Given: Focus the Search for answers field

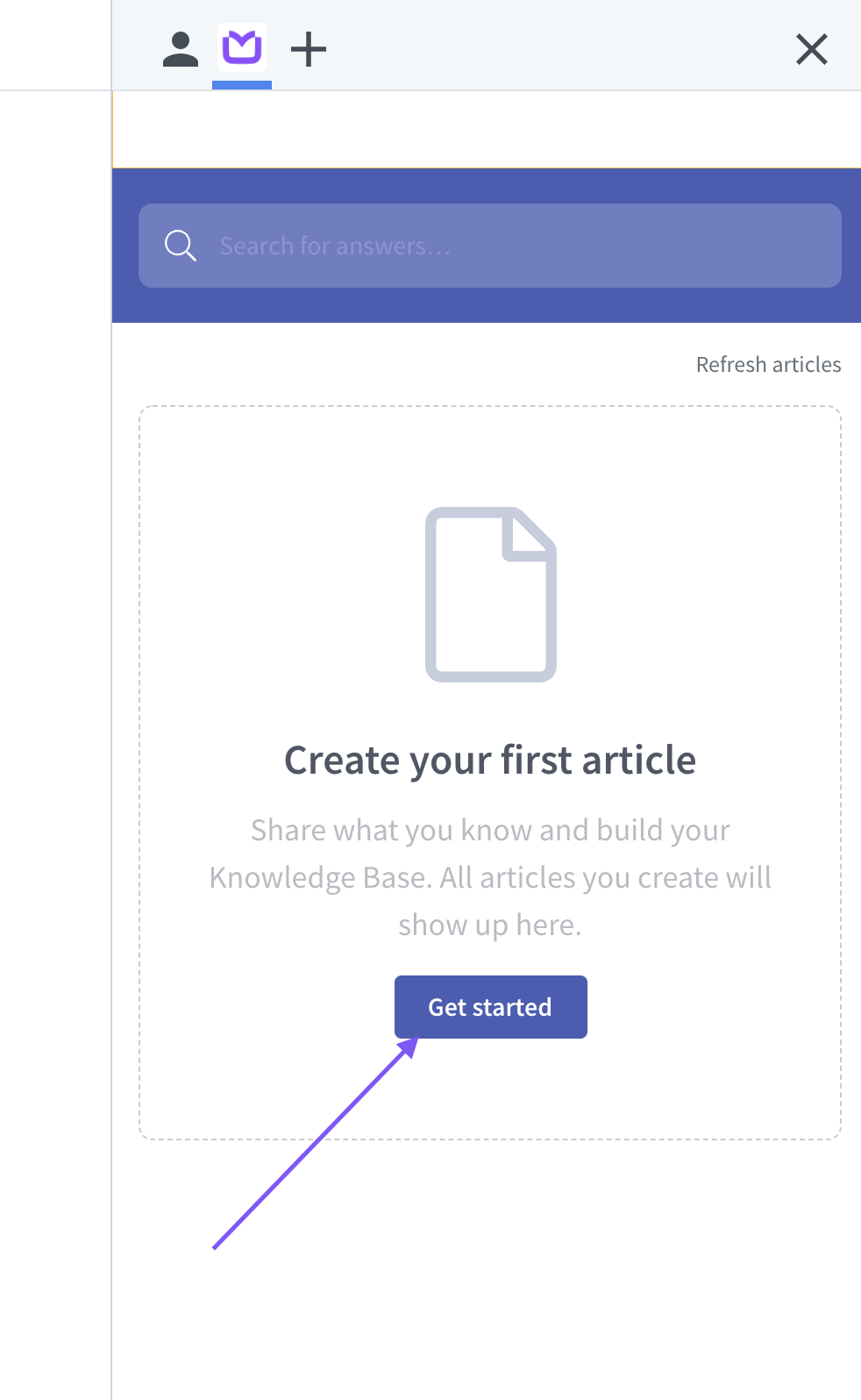Looking at the screenshot, I should coord(490,246).
